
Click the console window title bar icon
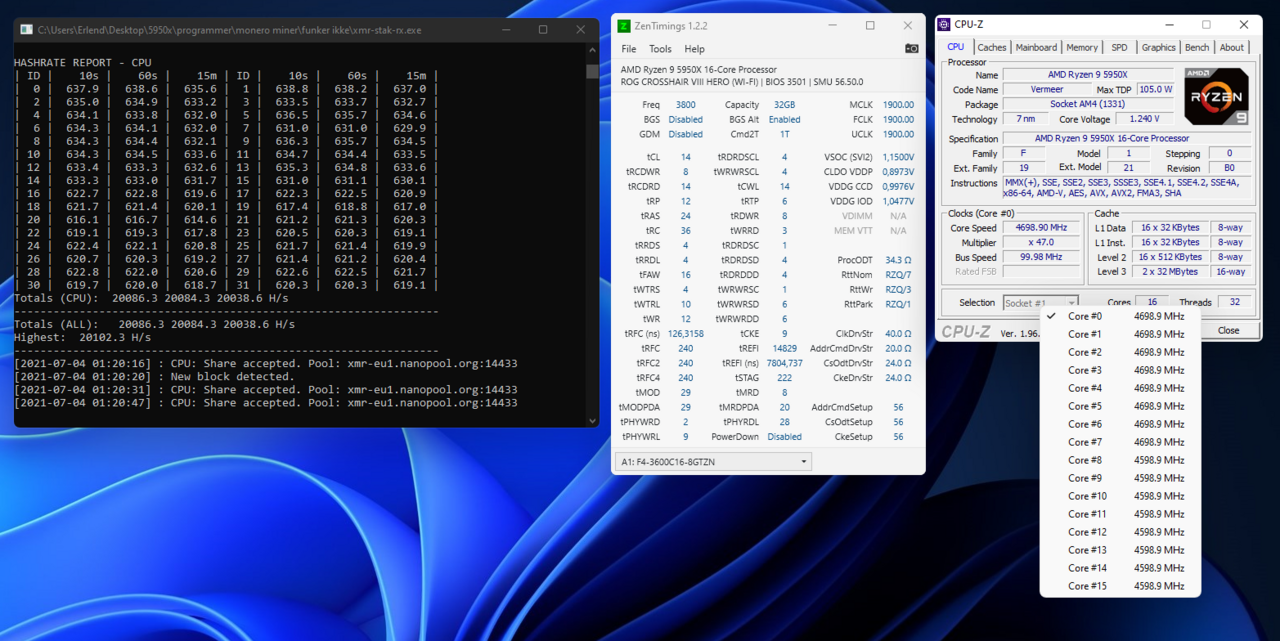point(26,30)
